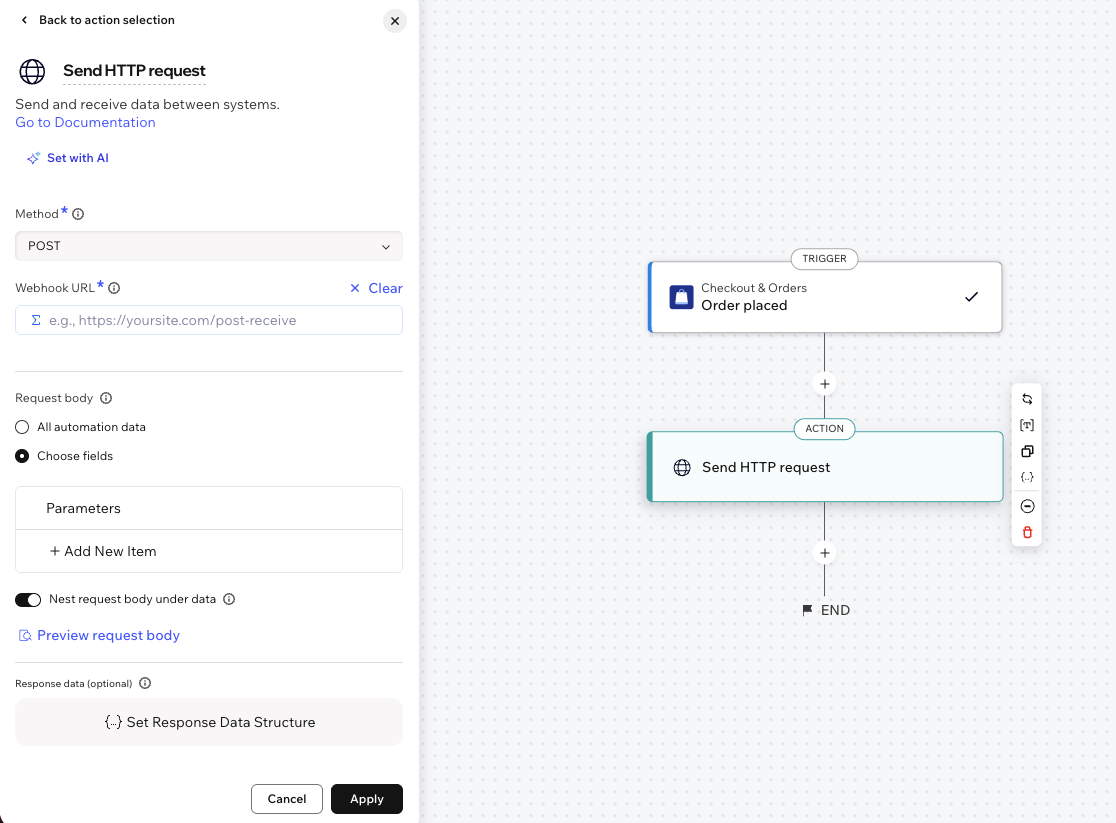Select the Choose fields radio button
The image size is (1116, 823).
tap(22, 456)
